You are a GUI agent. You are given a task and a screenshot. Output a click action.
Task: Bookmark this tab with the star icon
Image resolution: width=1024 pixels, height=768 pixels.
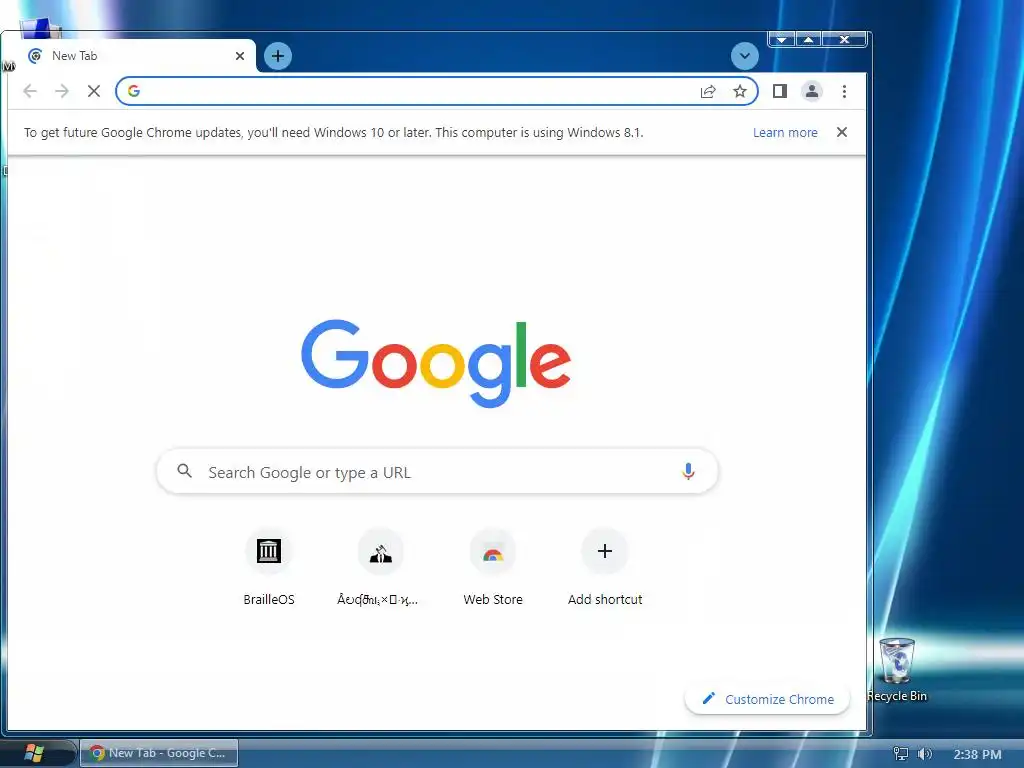739,91
